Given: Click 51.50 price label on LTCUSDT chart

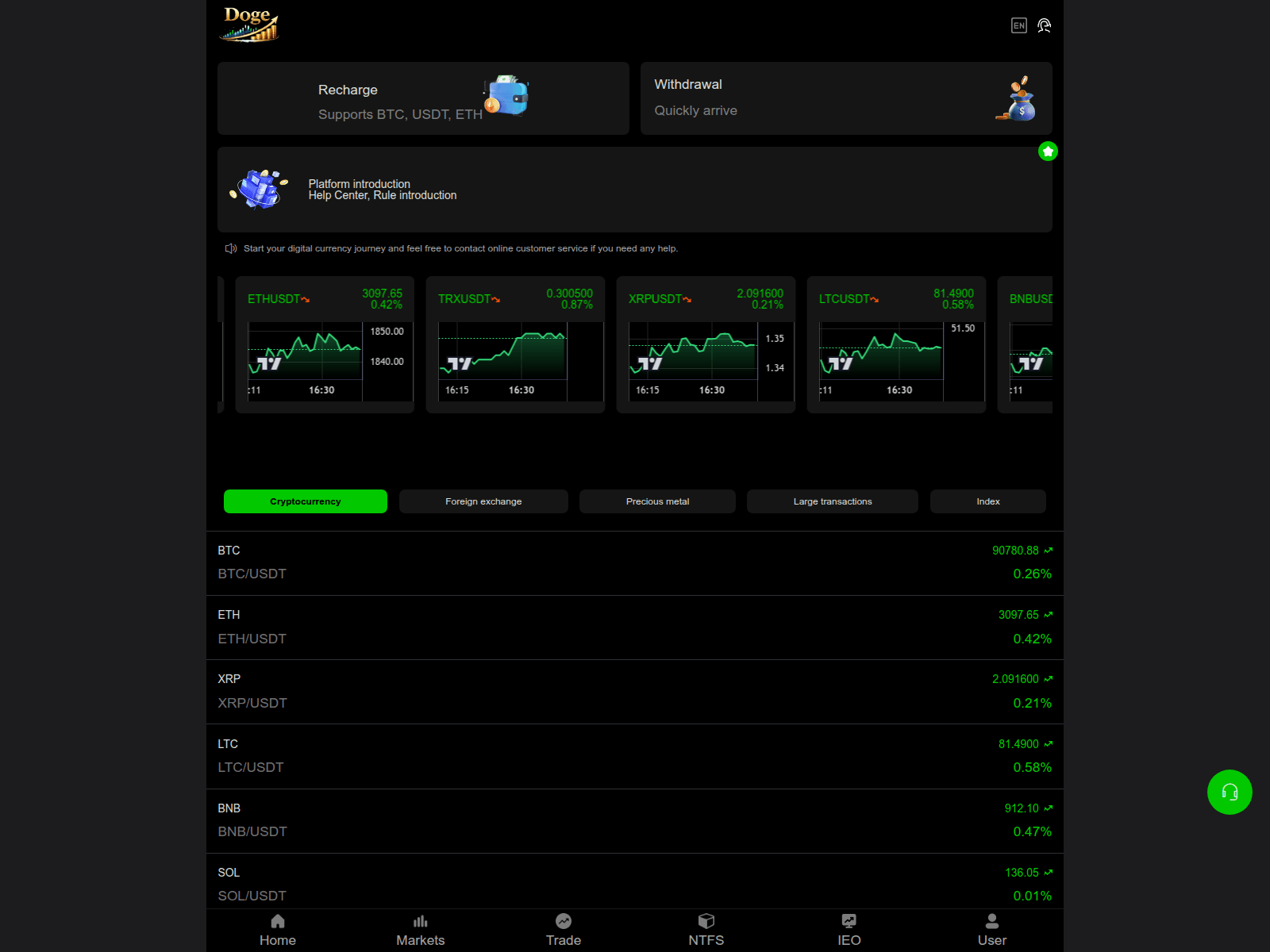Looking at the screenshot, I should [x=963, y=328].
